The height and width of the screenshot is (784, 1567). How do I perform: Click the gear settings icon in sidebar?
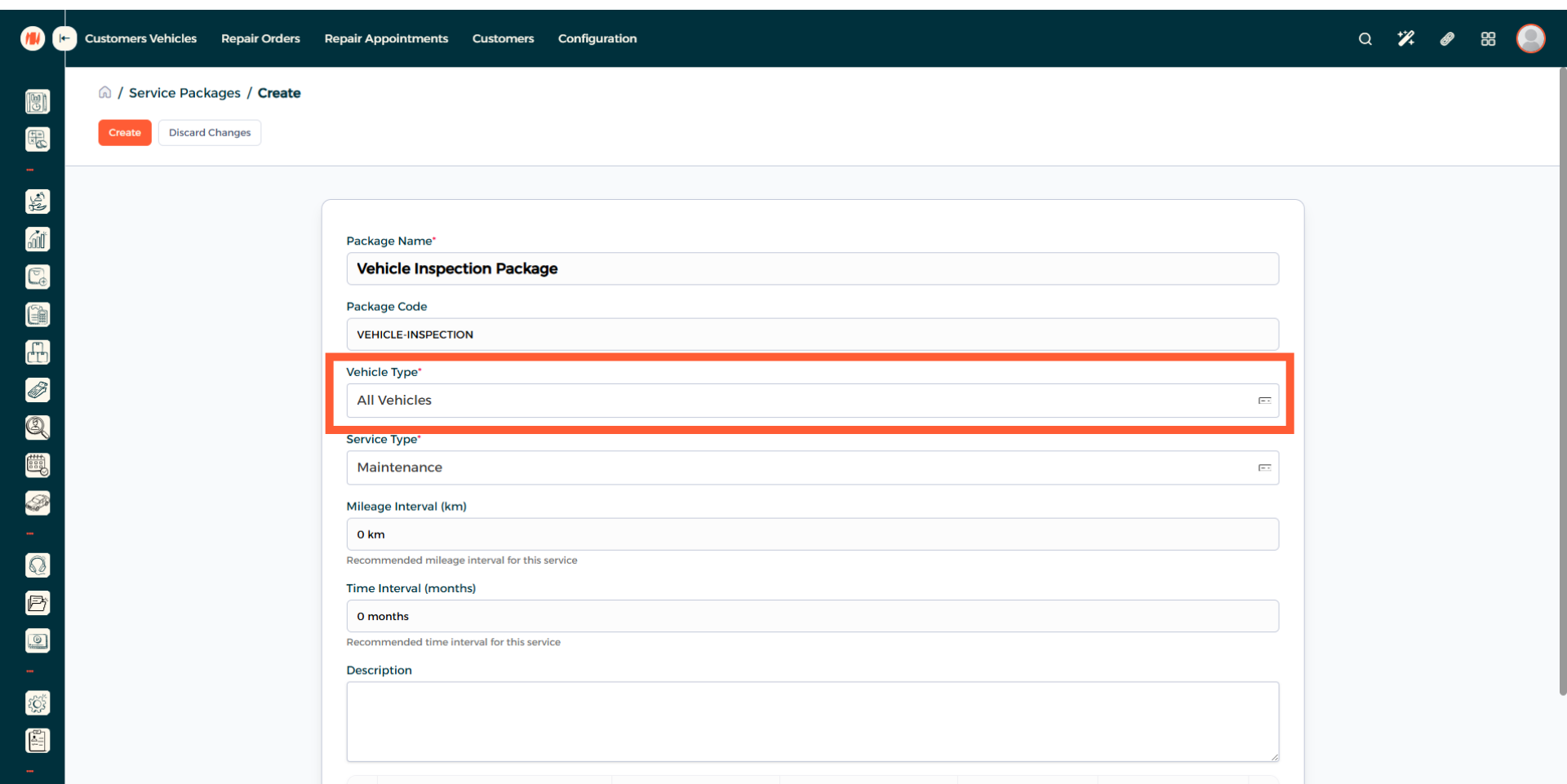click(x=38, y=703)
